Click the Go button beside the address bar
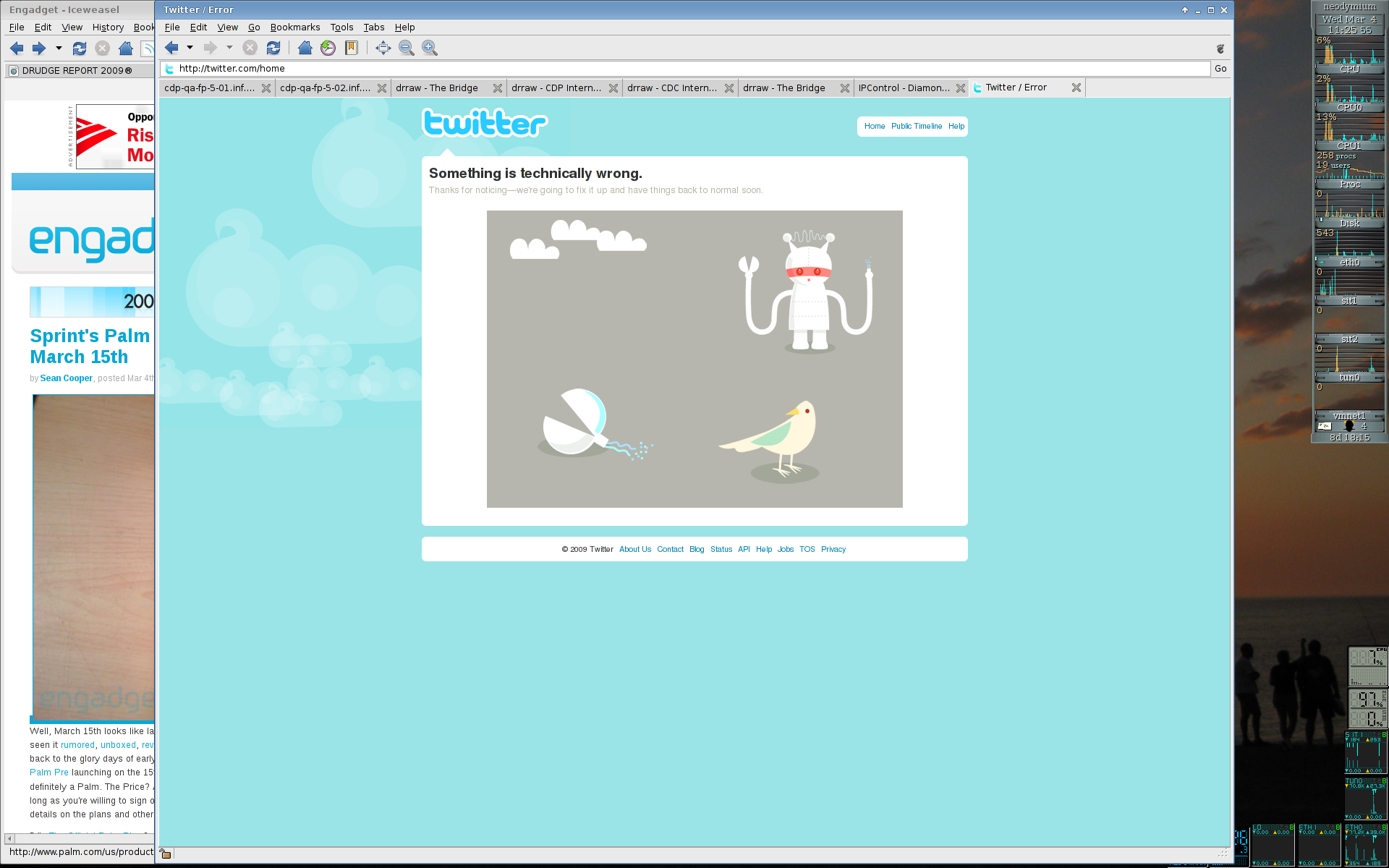This screenshot has height=868, width=1389. [1220, 69]
